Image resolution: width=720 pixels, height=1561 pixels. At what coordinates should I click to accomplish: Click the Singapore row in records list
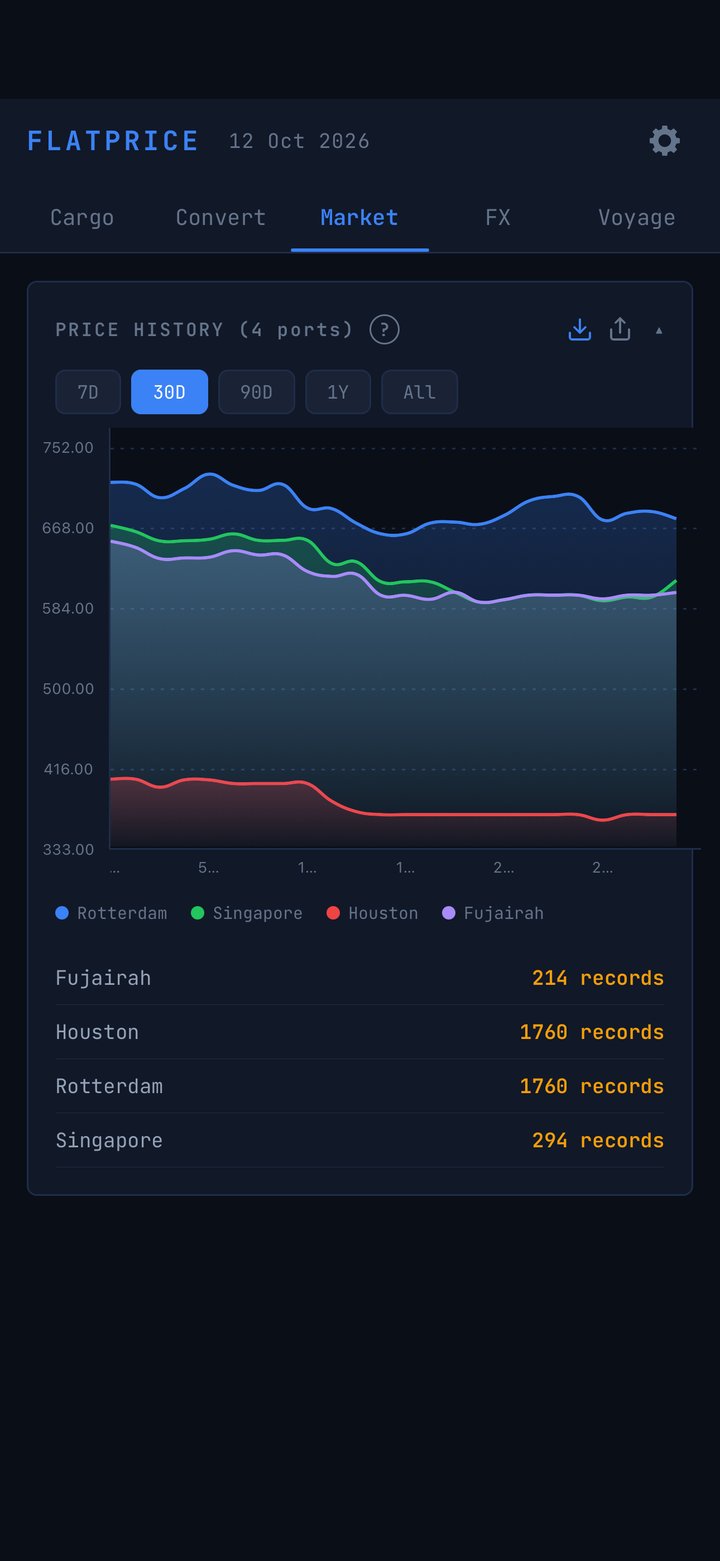click(x=360, y=1140)
